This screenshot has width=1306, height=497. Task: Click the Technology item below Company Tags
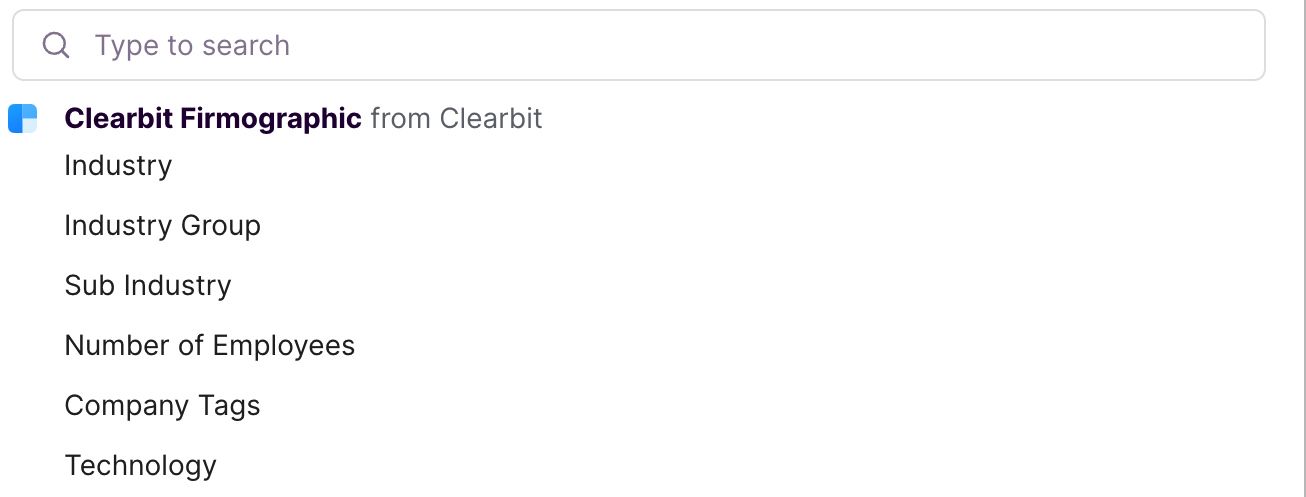pos(140,466)
